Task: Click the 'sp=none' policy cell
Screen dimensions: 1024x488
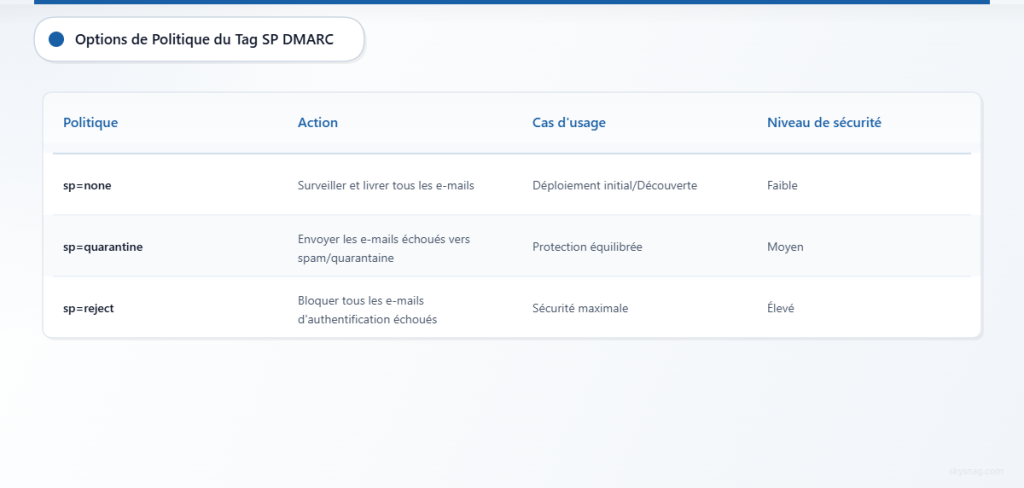Action: coord(88,186)
